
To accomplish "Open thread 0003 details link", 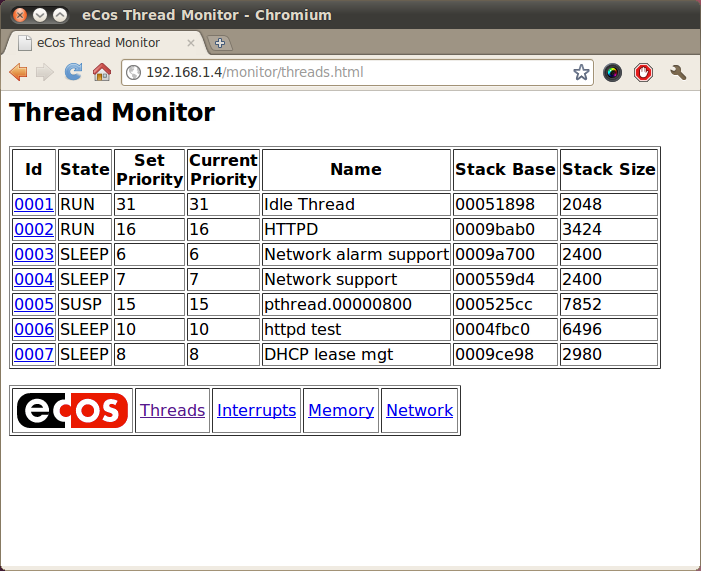I will pyautogui.click(x=34, y=254).
